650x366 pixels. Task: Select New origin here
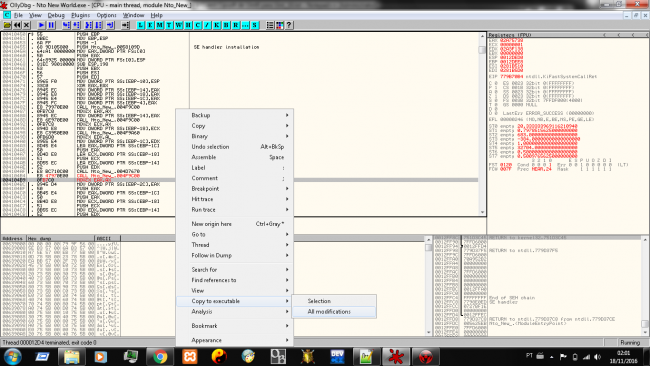click(x=235, y=224)
